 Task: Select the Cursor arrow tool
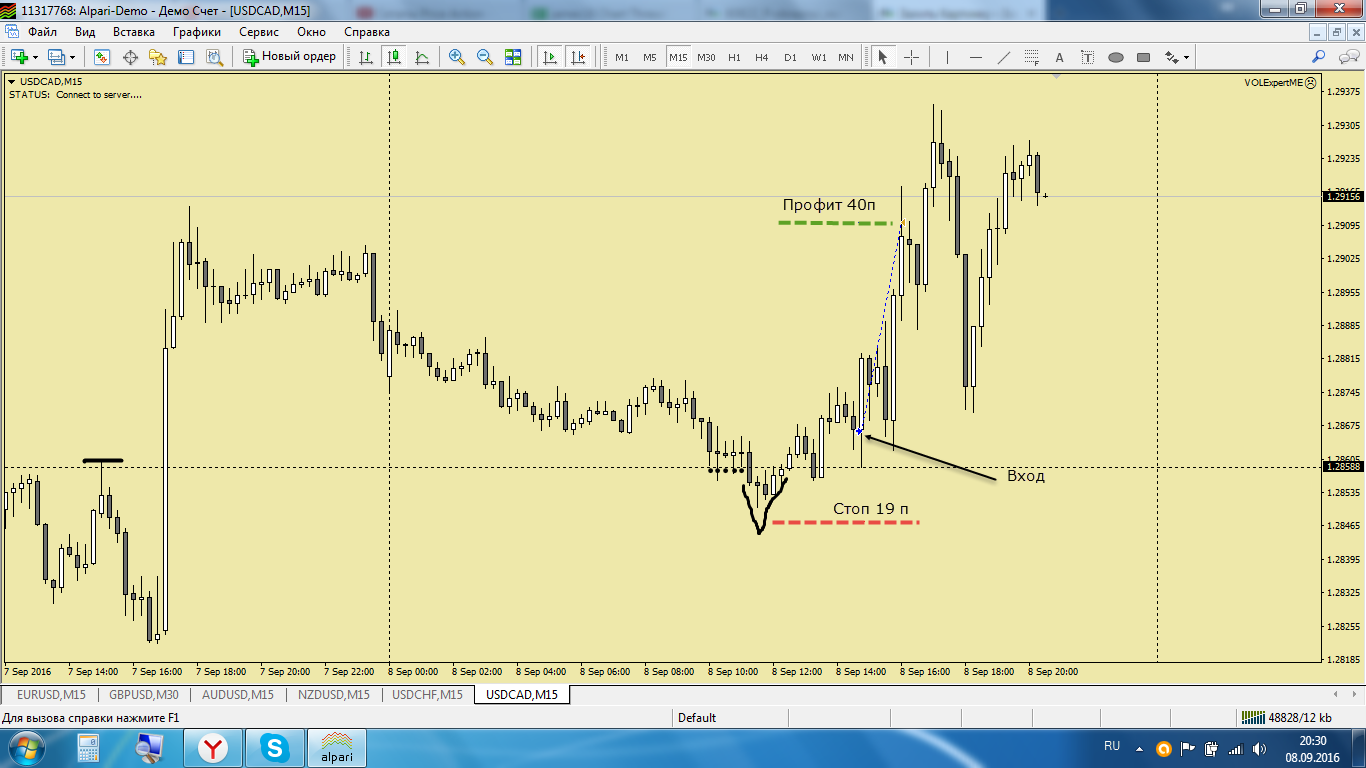coord(882,57)
